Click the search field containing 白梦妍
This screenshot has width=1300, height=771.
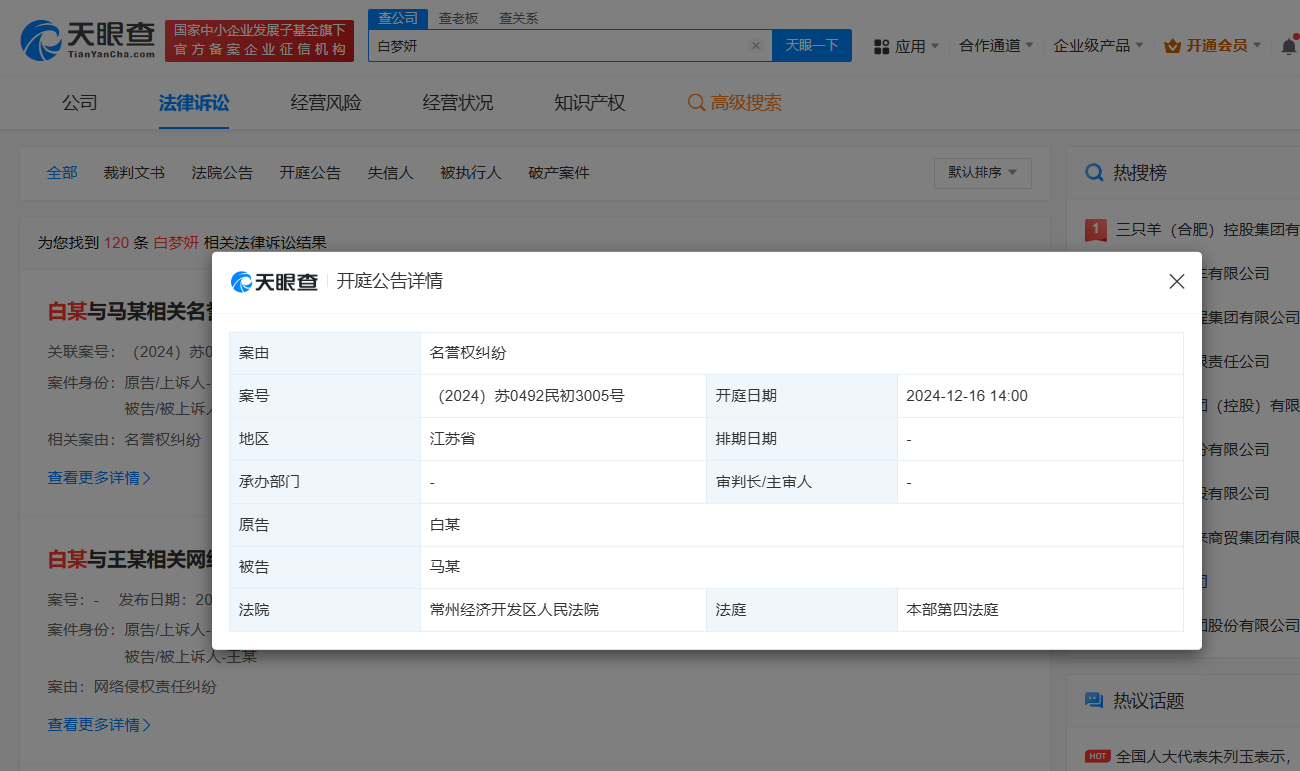pyautogui.click(x=560, y=46)
